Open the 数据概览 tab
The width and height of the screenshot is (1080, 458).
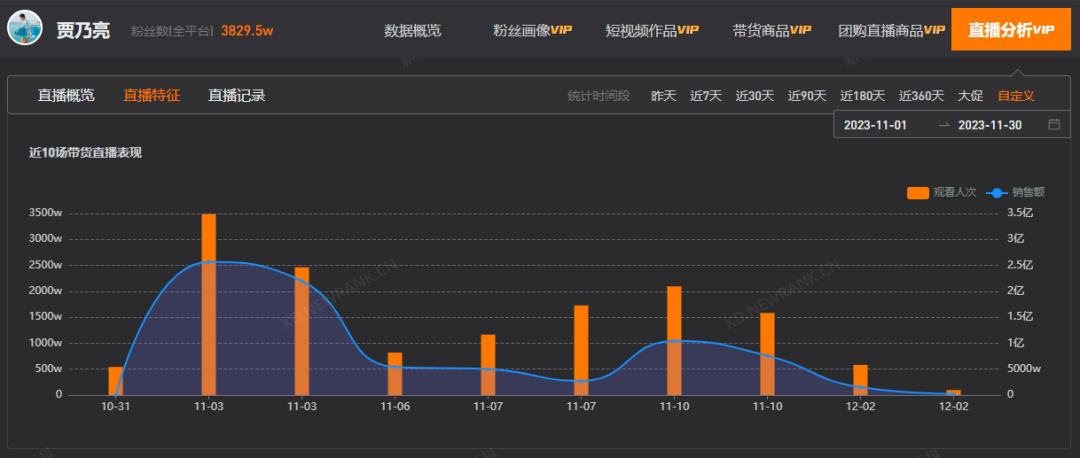pos(412,30)
